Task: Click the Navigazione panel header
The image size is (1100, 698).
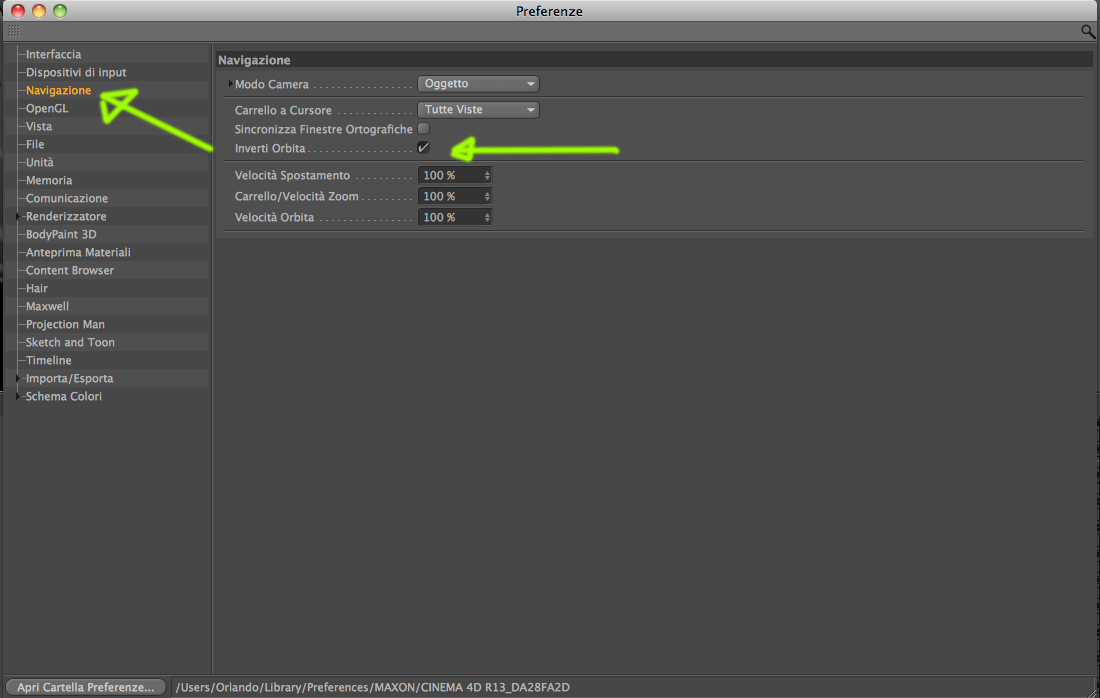Action: point(254,60)
